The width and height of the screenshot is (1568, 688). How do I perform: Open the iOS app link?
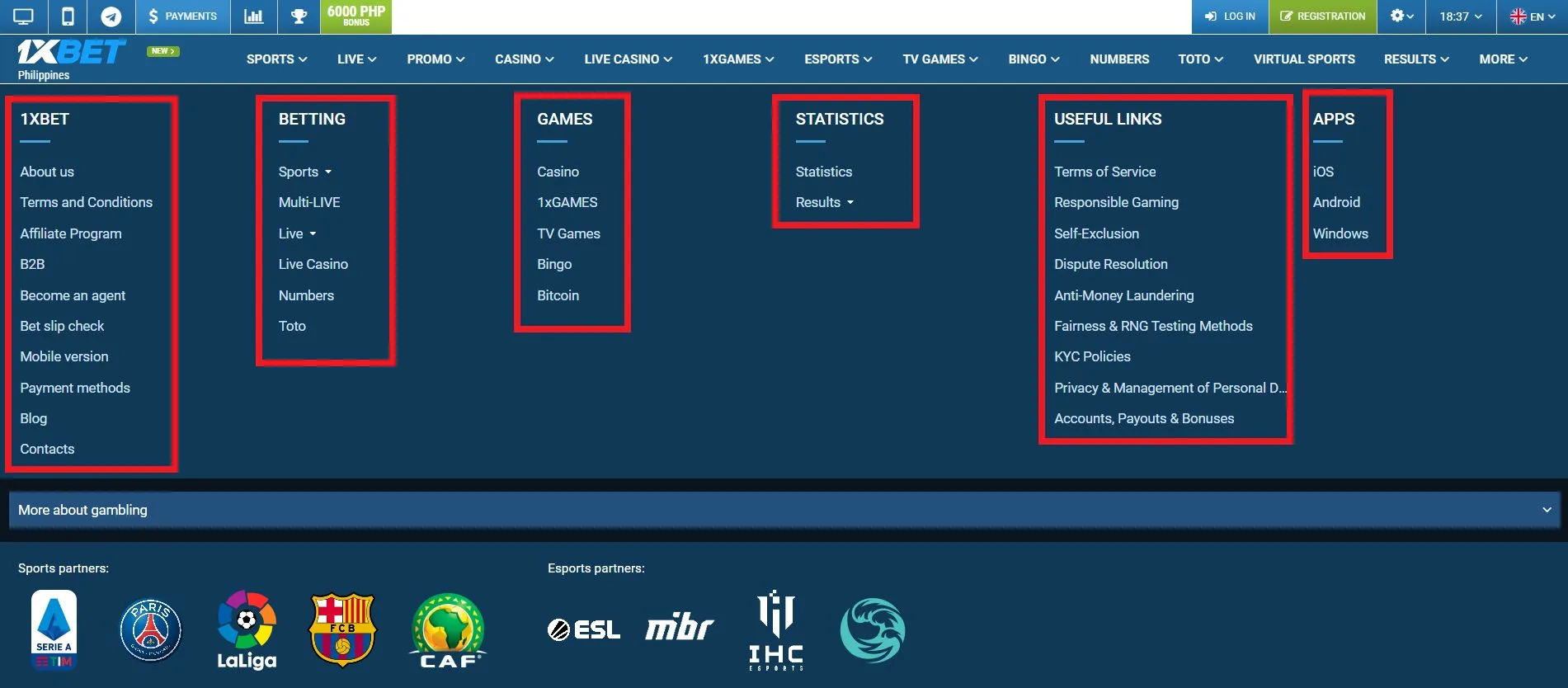tap(1323, 172)
